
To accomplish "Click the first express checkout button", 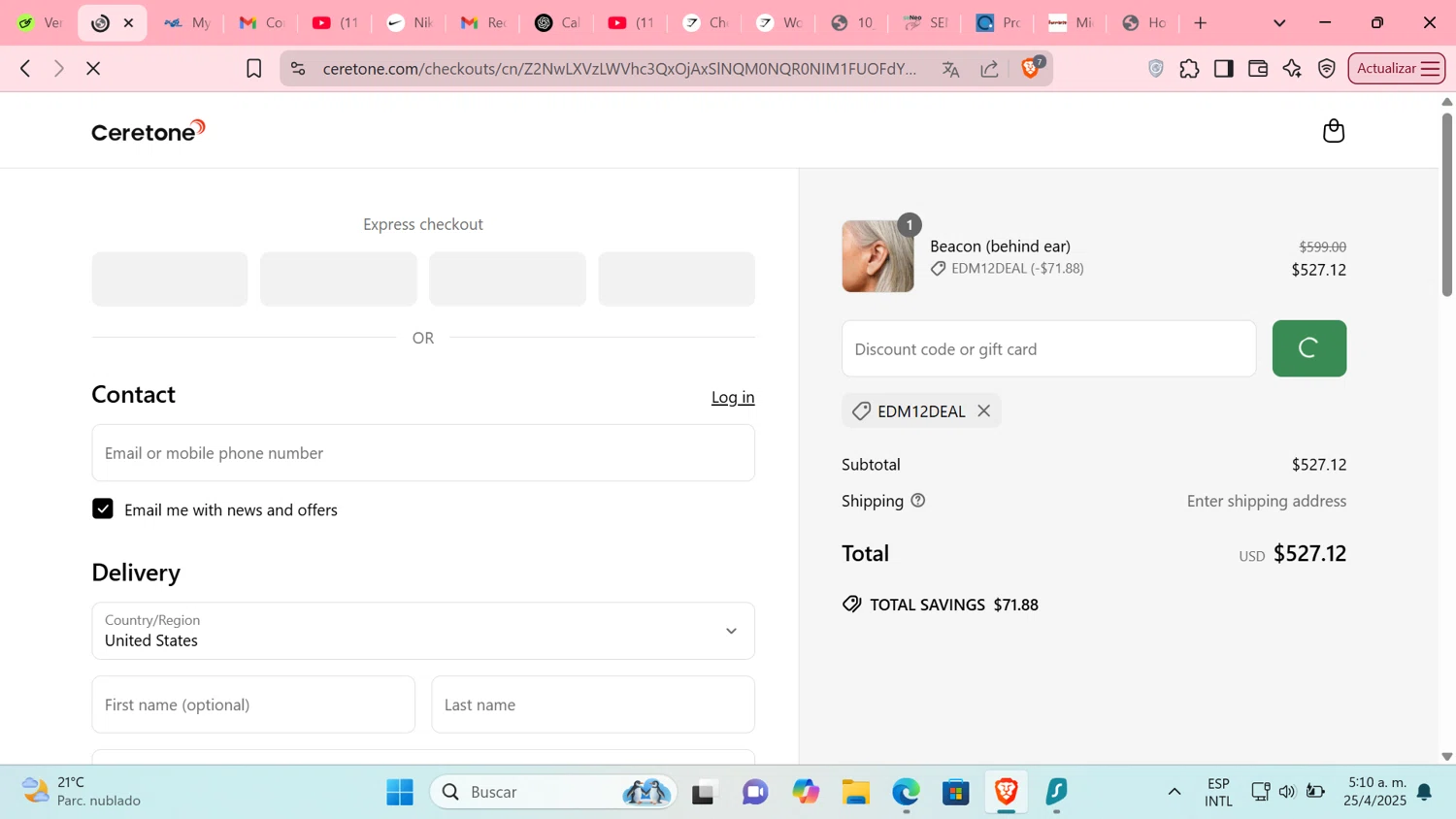I will coord(170,278).
